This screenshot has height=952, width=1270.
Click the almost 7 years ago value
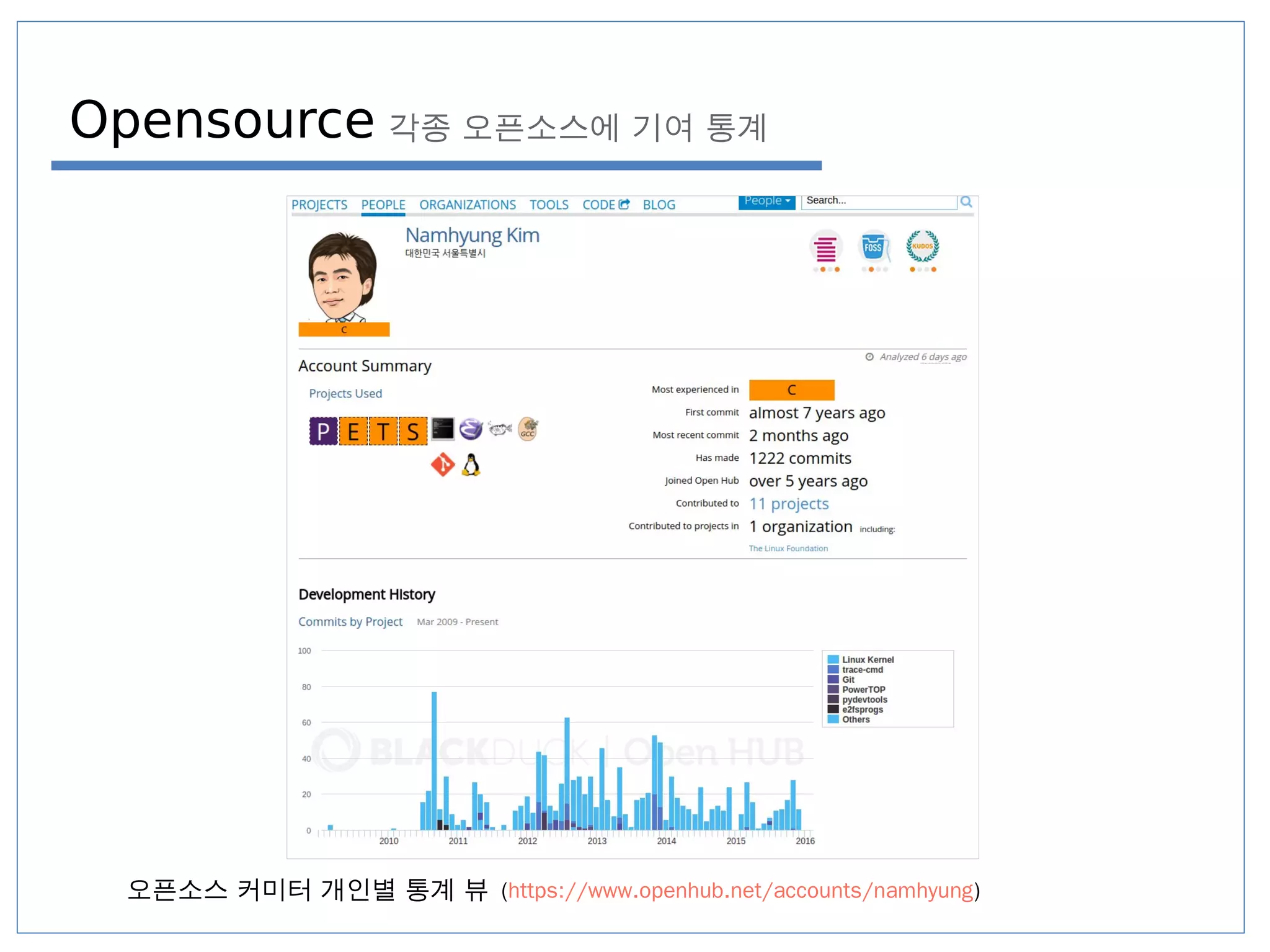(x=817, y=413)
